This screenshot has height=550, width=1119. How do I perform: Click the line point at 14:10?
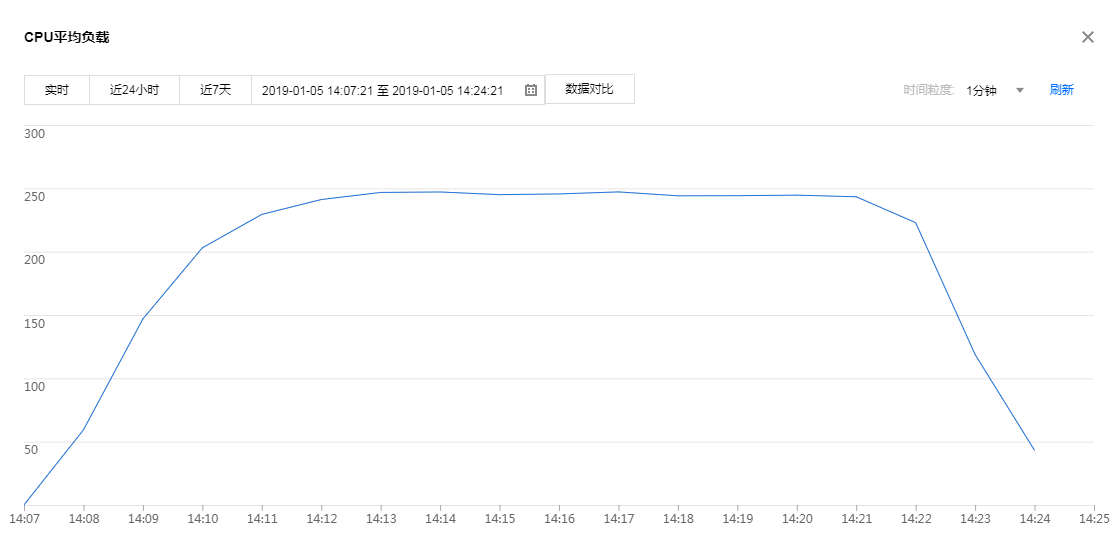click(x=202, y=248)
